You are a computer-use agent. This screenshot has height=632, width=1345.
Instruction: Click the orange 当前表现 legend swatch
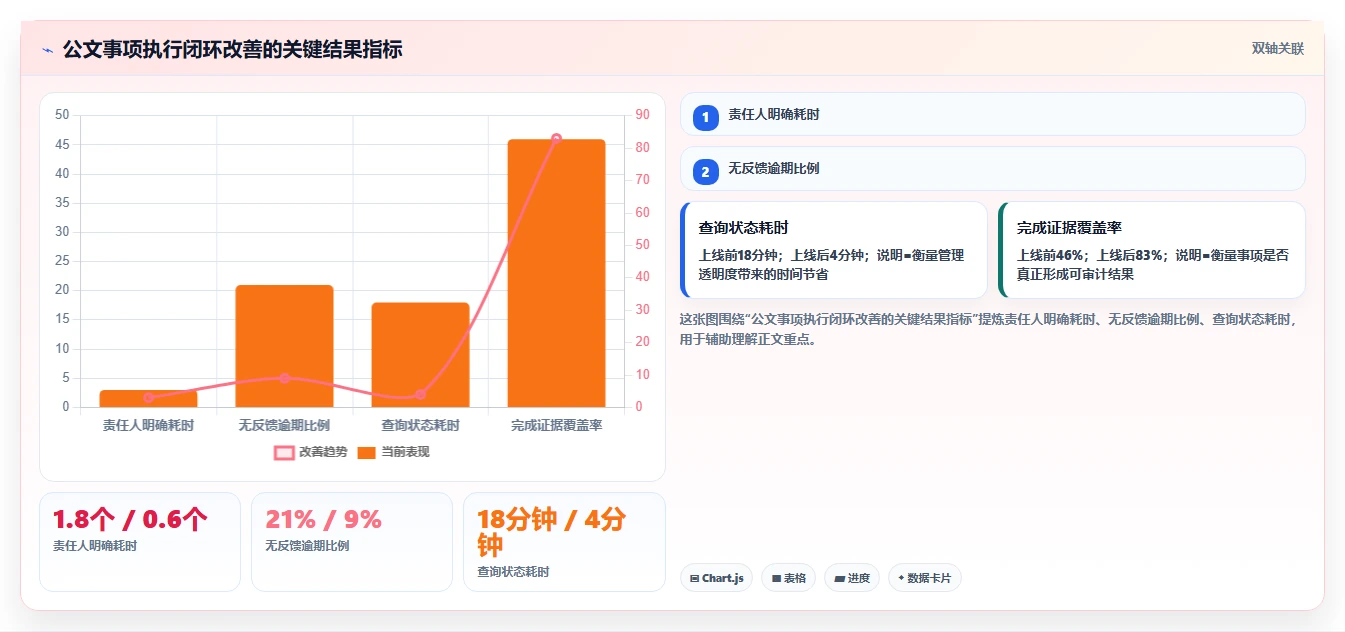tap(367, 452)
